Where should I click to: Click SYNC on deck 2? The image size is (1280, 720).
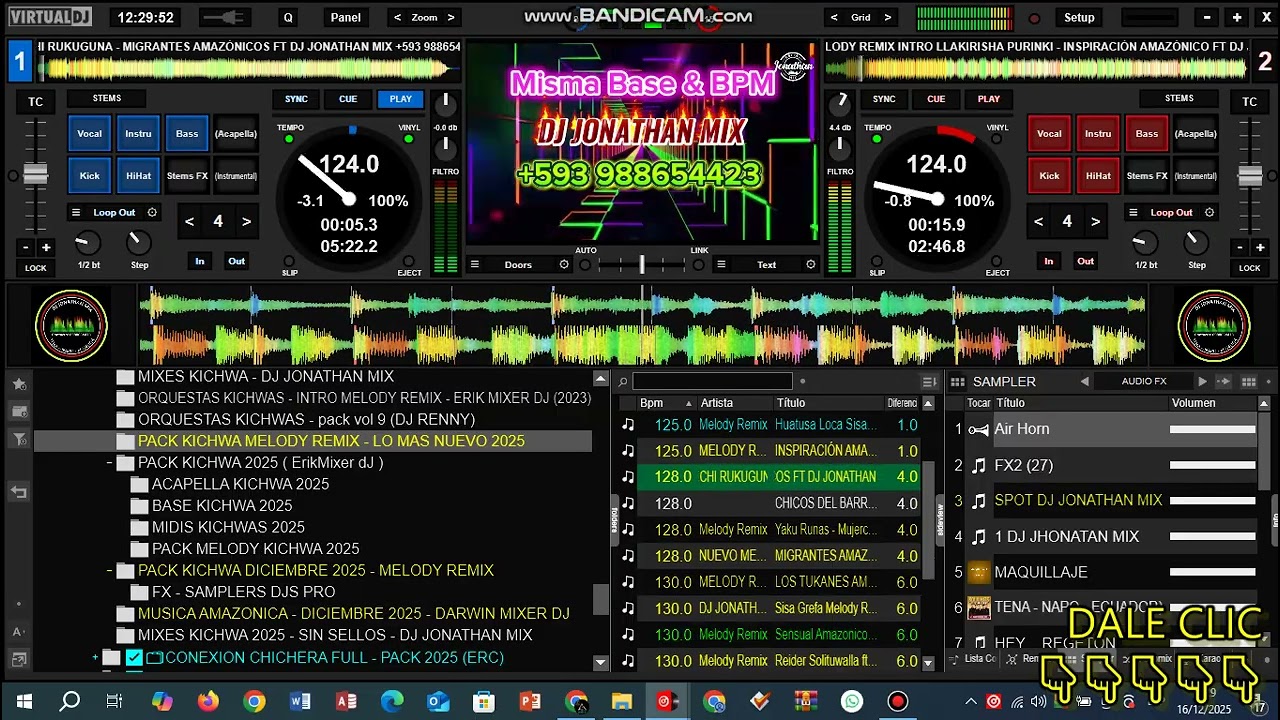pyautogui.click(x=884, y=99)
